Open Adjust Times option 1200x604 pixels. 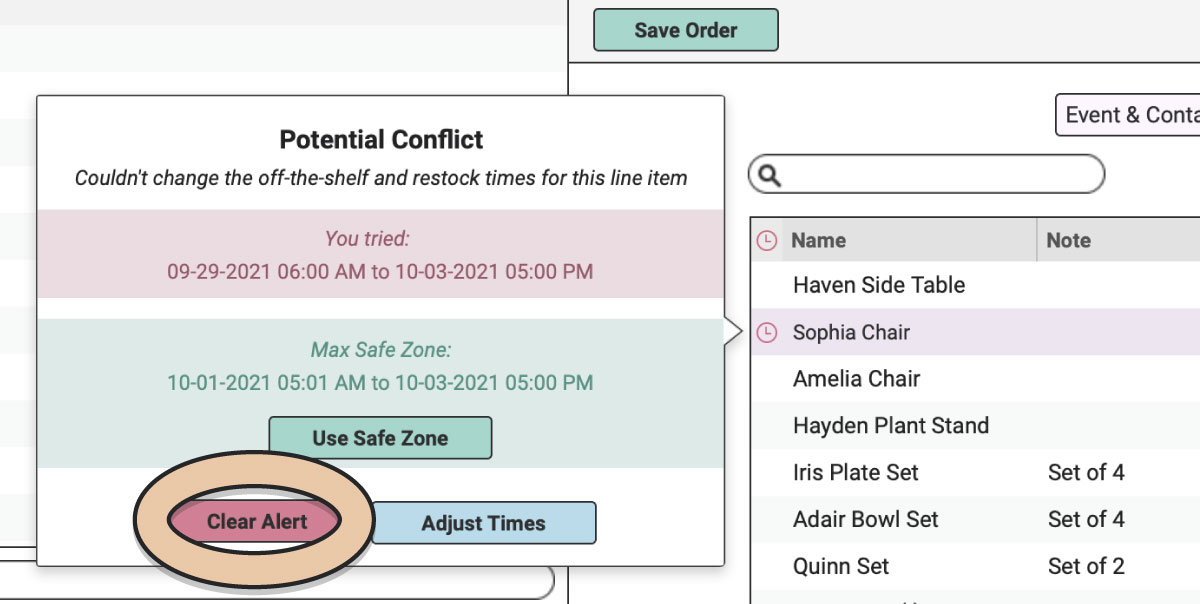pyautogui.click(x=483, y=523)
